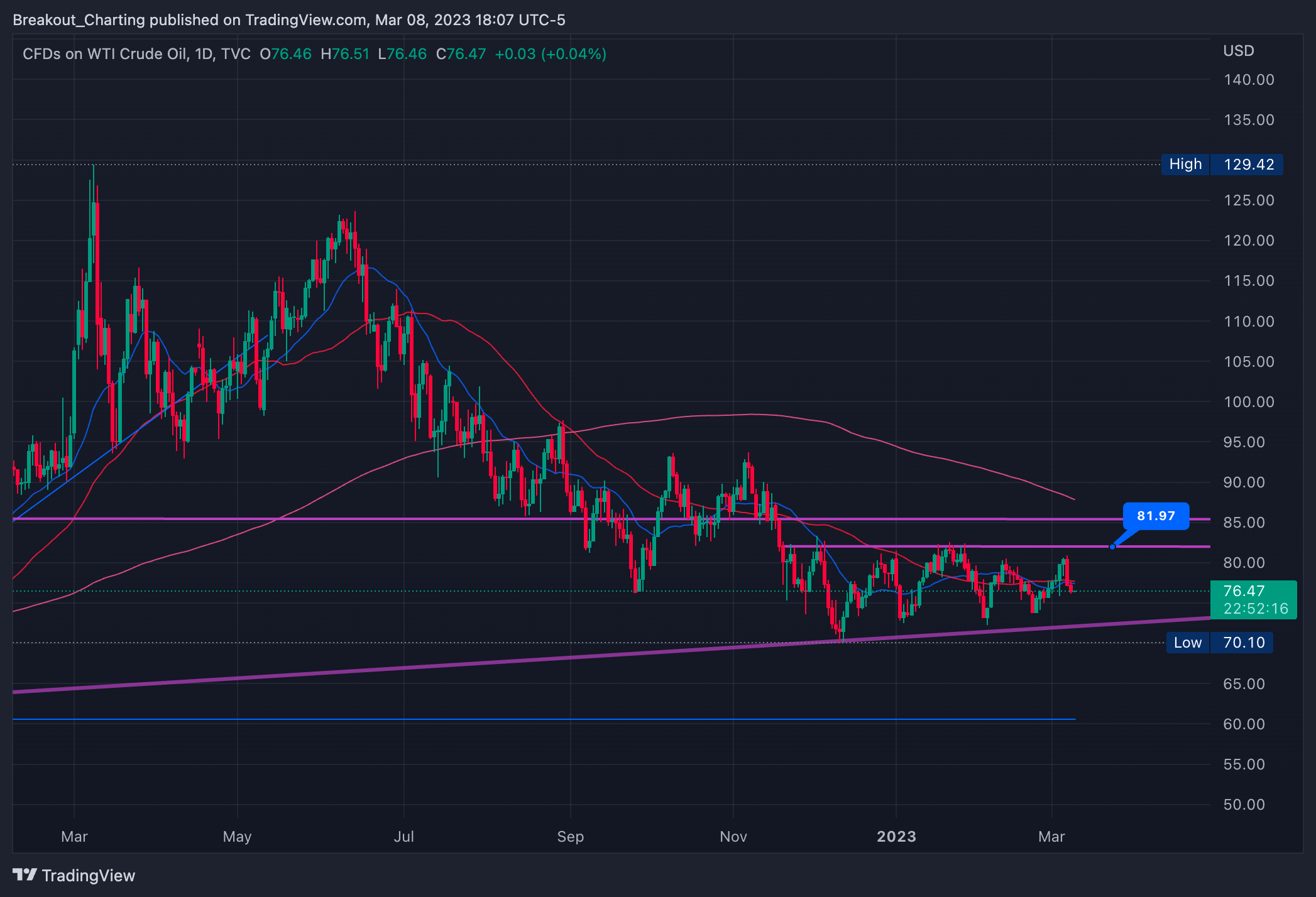Click the +0.03 (+0.04%) change value
Screen dimensions: 1316x897
(551, 54)
